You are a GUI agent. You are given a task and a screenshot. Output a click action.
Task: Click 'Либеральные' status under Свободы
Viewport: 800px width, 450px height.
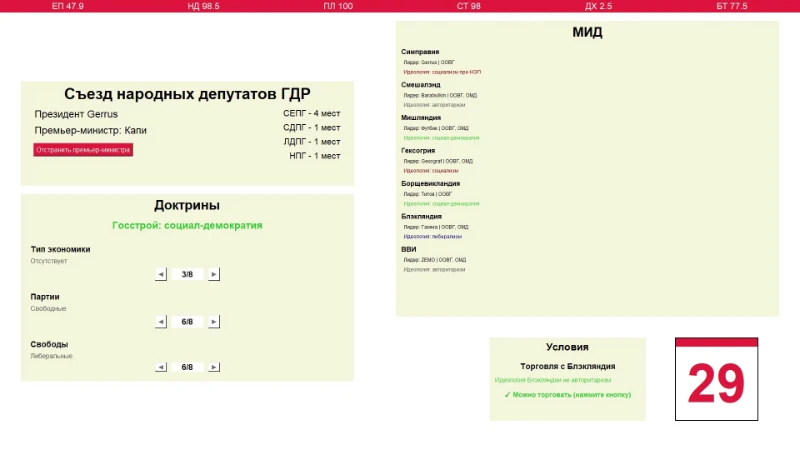click(52, 356)
